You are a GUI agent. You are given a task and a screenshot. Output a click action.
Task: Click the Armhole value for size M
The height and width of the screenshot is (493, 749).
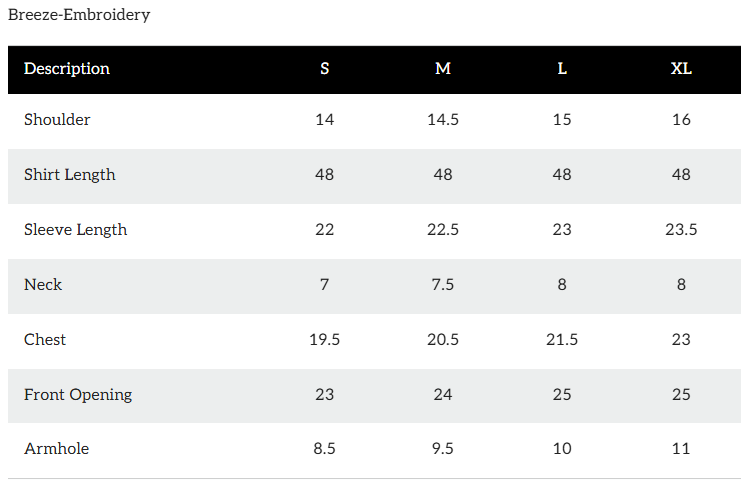tap(443, 449)
